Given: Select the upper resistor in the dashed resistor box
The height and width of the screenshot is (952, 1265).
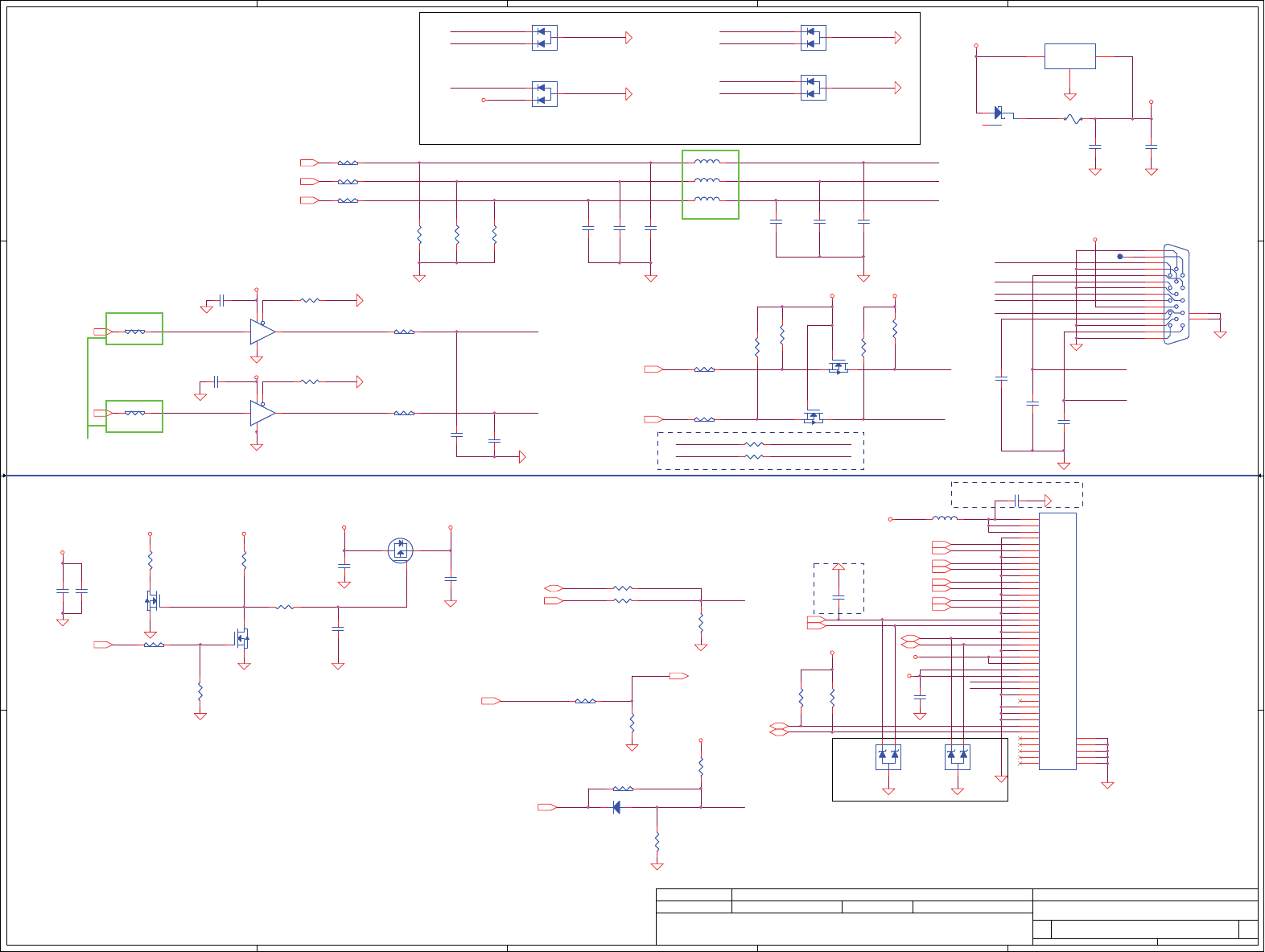Looking at the screenshot, I should tap(754, 444).
